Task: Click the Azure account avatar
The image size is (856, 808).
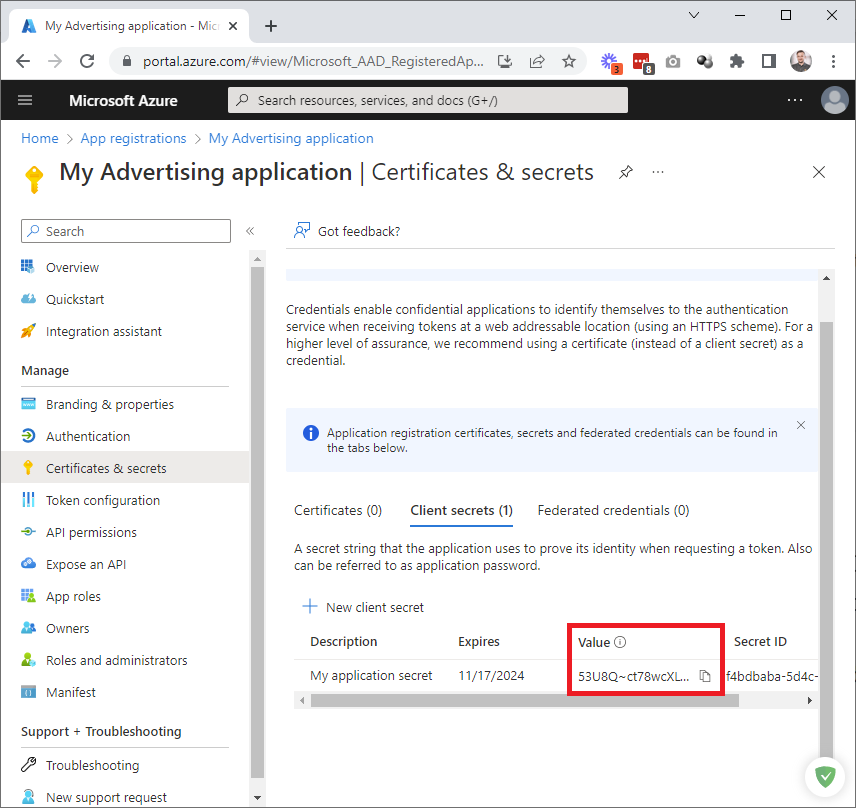Action: [833, 100]
